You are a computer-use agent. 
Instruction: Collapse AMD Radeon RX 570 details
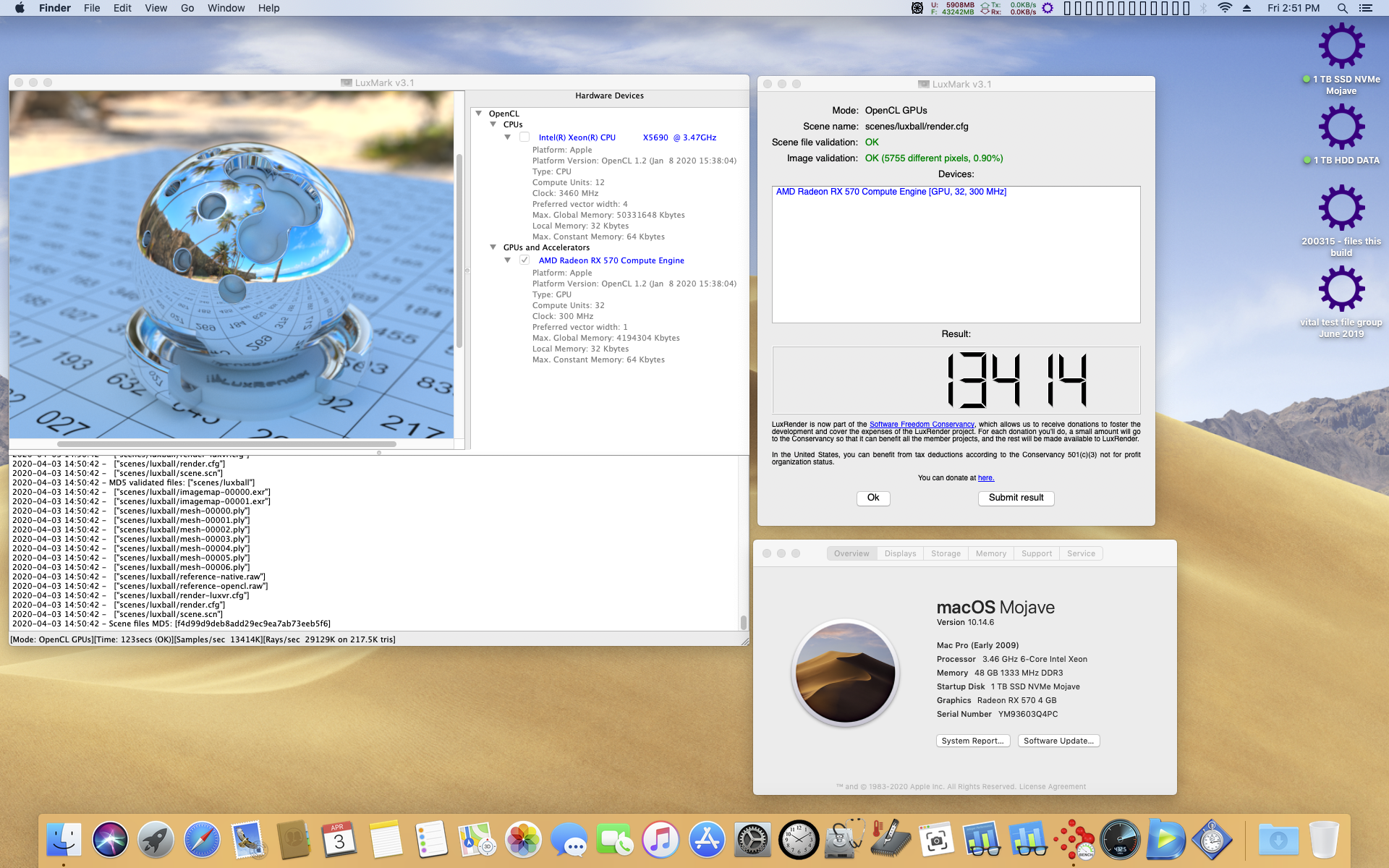click(508, 260)
